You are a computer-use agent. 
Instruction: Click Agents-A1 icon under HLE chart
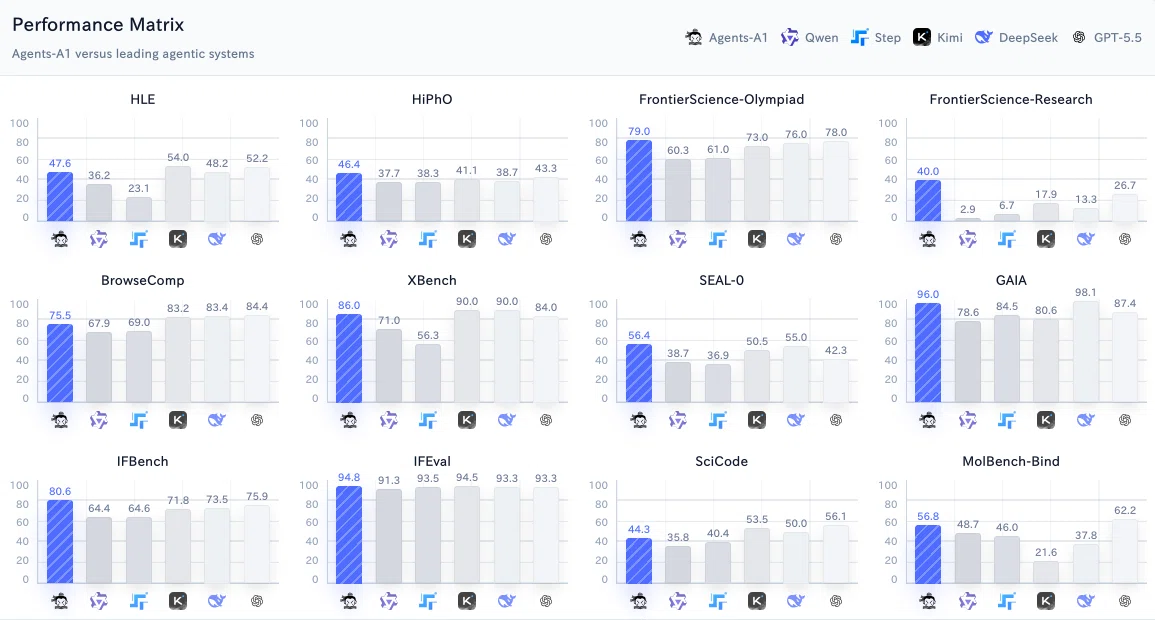pyautogui.click(x=60, y=239)
